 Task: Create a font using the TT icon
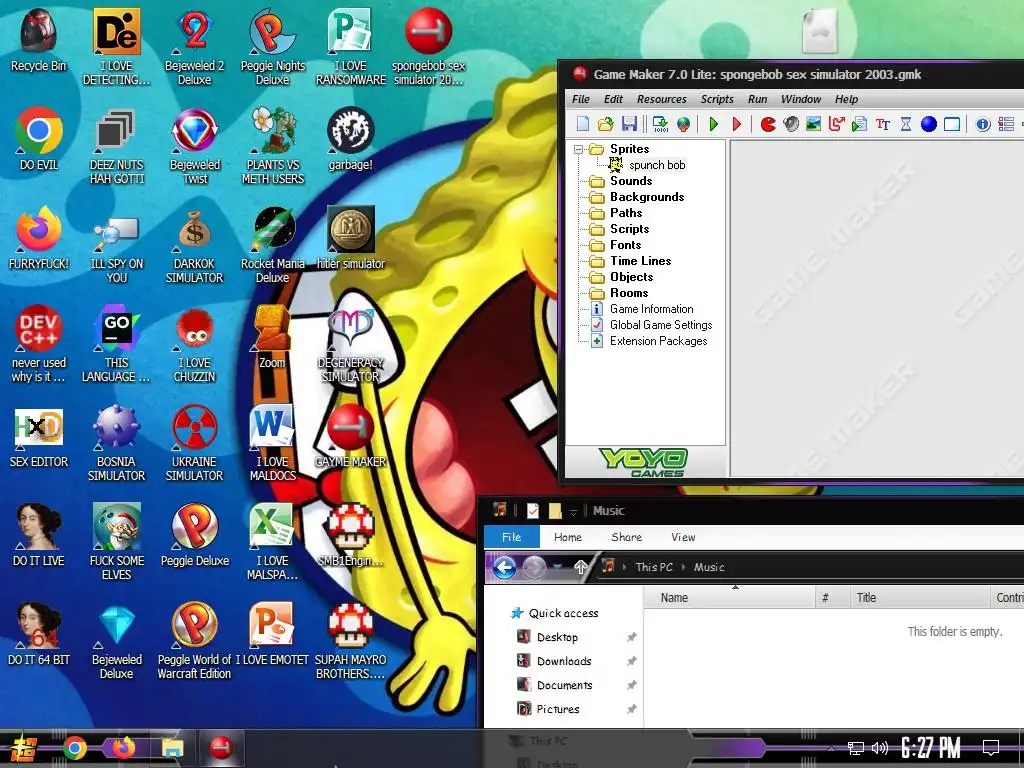pyautogui.click(x=883, y=123)
